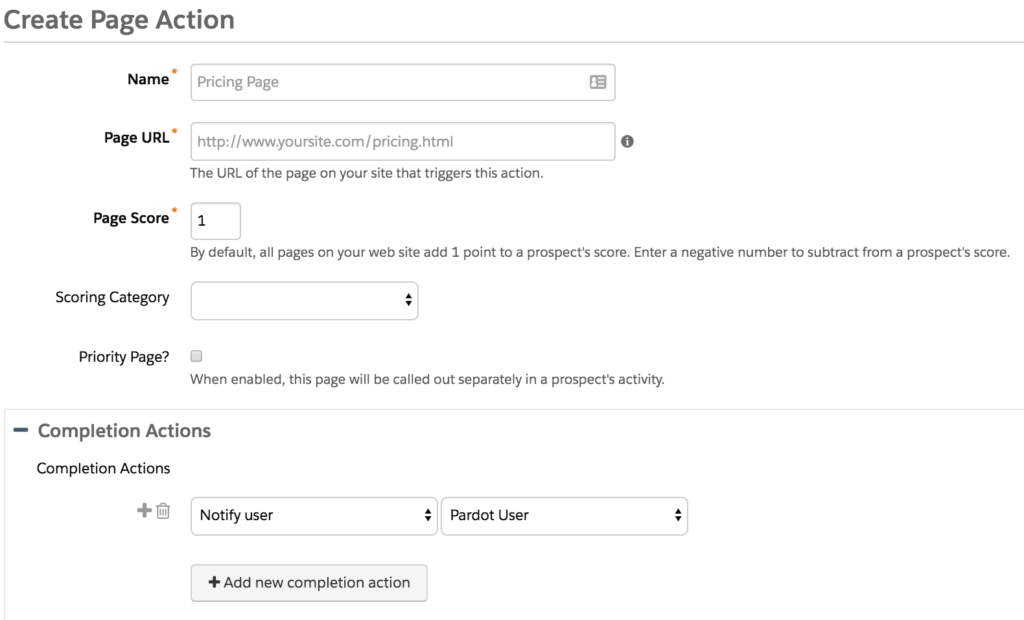Viewport: 1024px width, 620px height.
Task: Click the Completion Actions section header
Action: (x=124, y=431)
